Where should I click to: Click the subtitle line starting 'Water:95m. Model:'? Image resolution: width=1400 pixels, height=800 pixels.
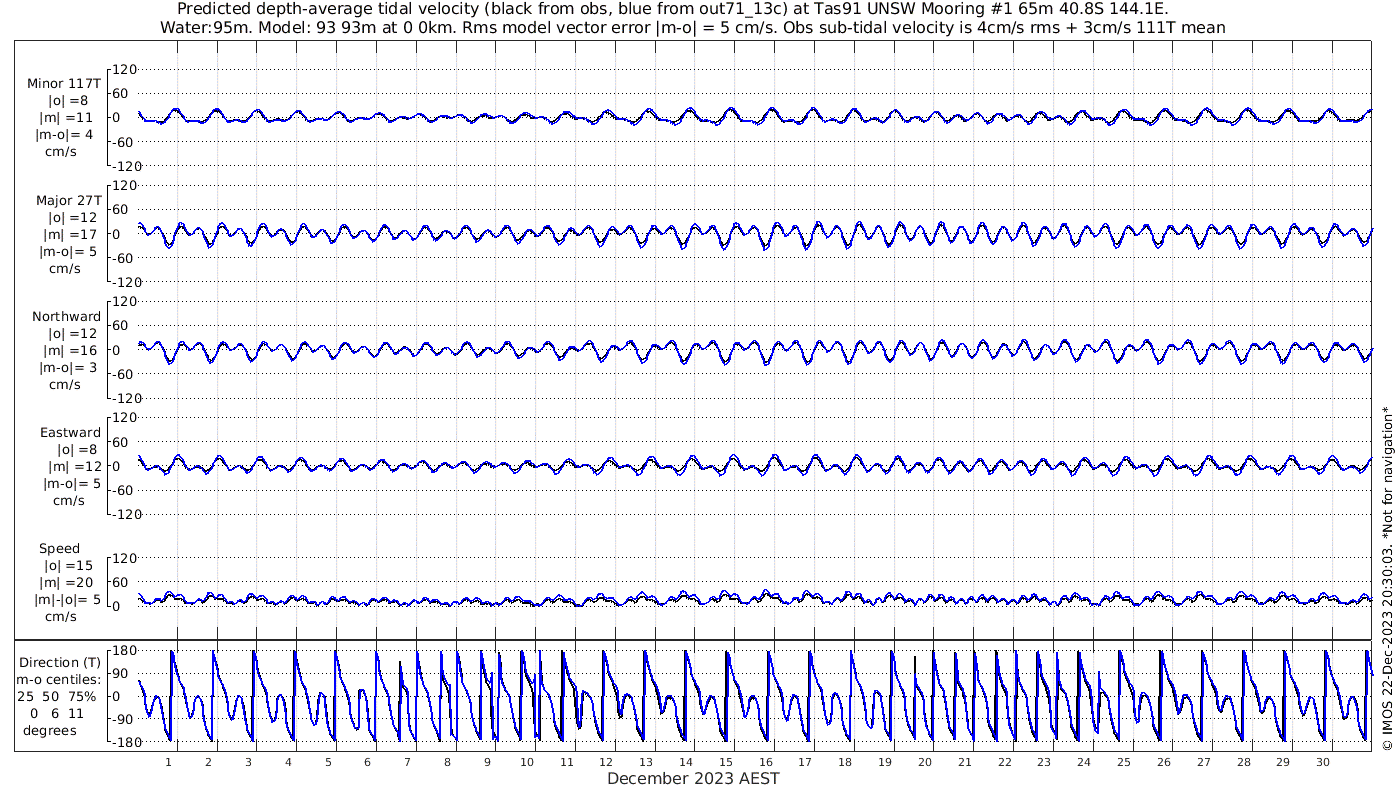pyautogui.click(x=692, y=27)
